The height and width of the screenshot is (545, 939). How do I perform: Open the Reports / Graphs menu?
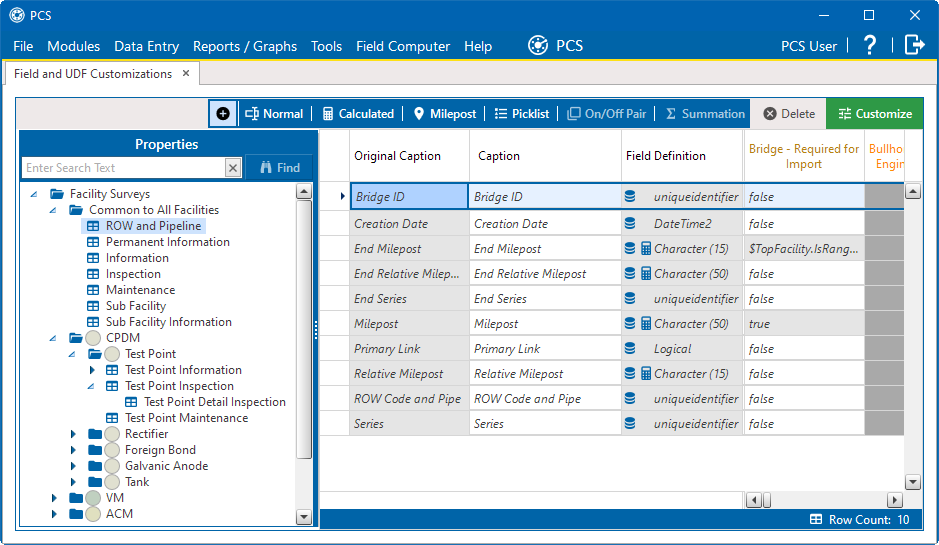point(245,46)
